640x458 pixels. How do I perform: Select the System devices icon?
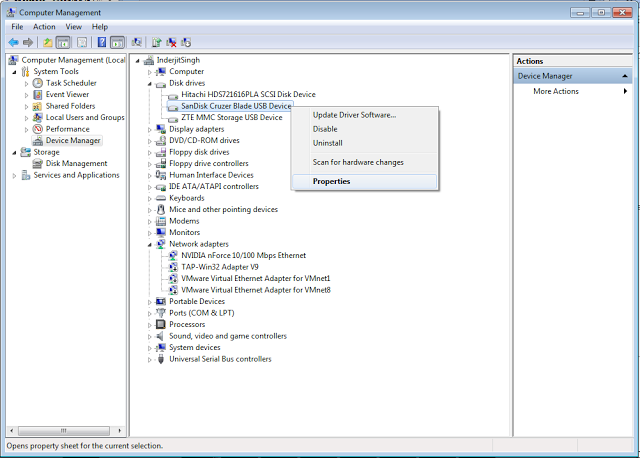pyautogui.click(x=161, y=347)
